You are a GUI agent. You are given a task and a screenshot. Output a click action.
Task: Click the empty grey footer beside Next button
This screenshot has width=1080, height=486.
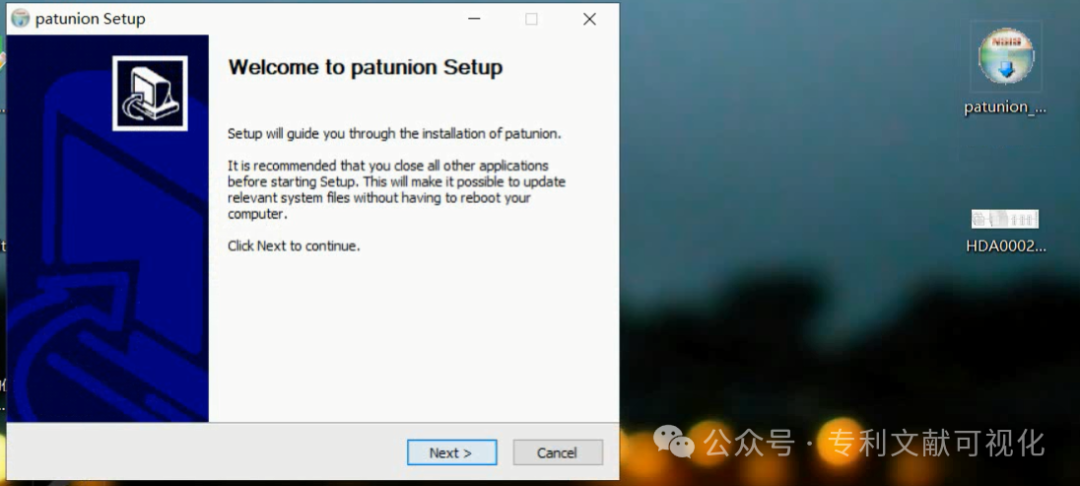pos(250,453)
